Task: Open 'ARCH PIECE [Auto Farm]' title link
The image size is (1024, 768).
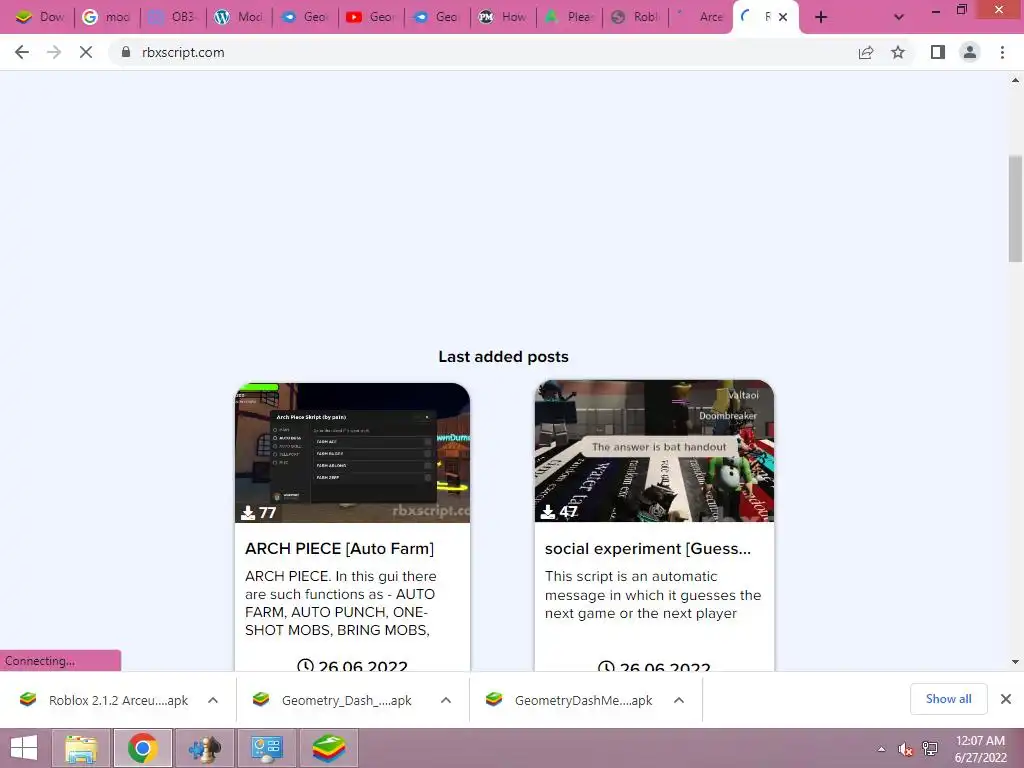Action: (339, 549)
